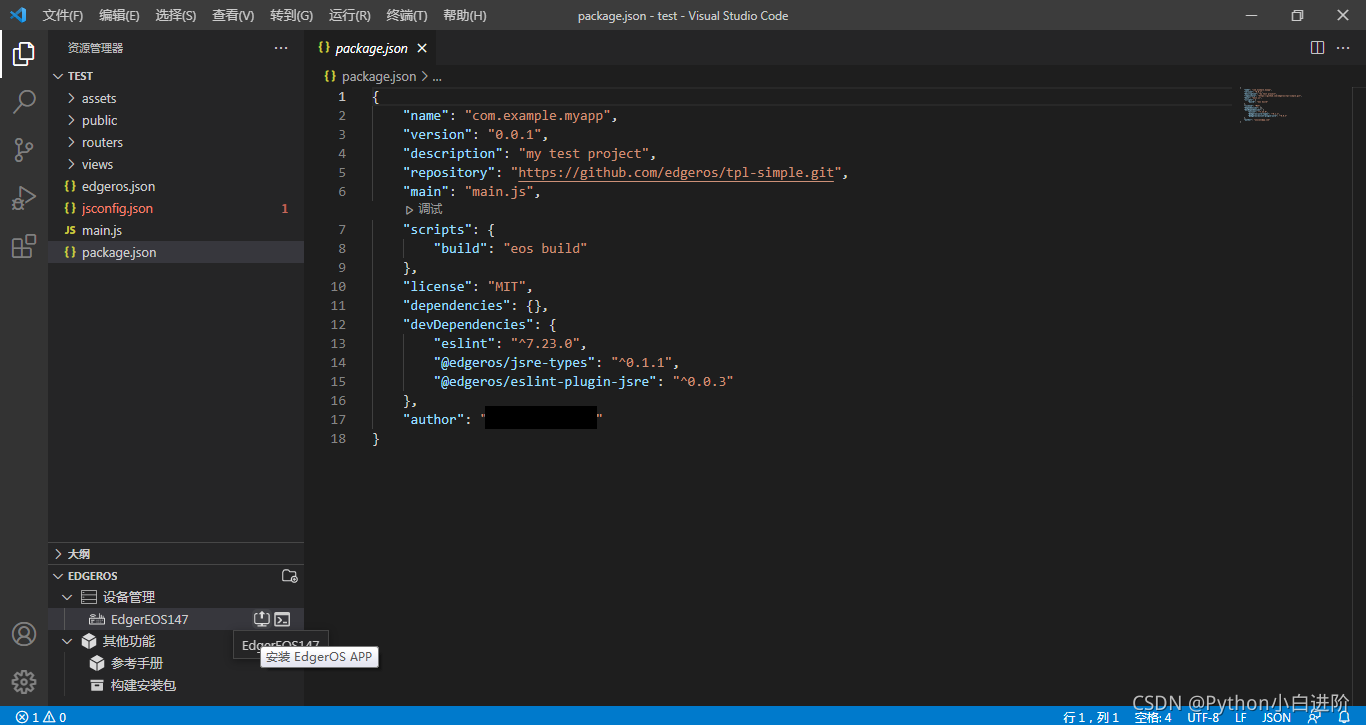Open the Explorer view in activity bar
Viewport: 1366px width, 725px height.
click(24, 54)
